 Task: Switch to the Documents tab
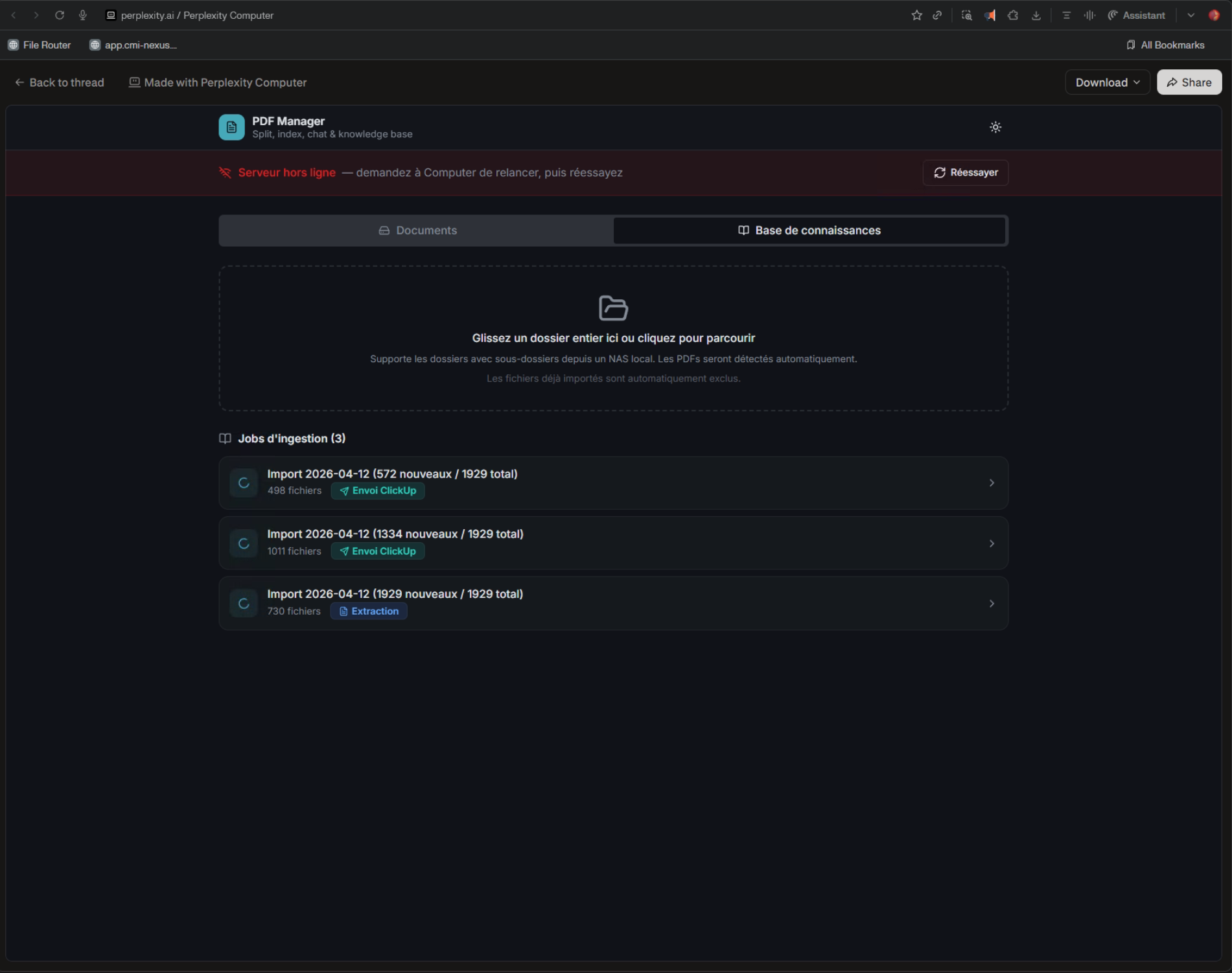click(417, 231)
